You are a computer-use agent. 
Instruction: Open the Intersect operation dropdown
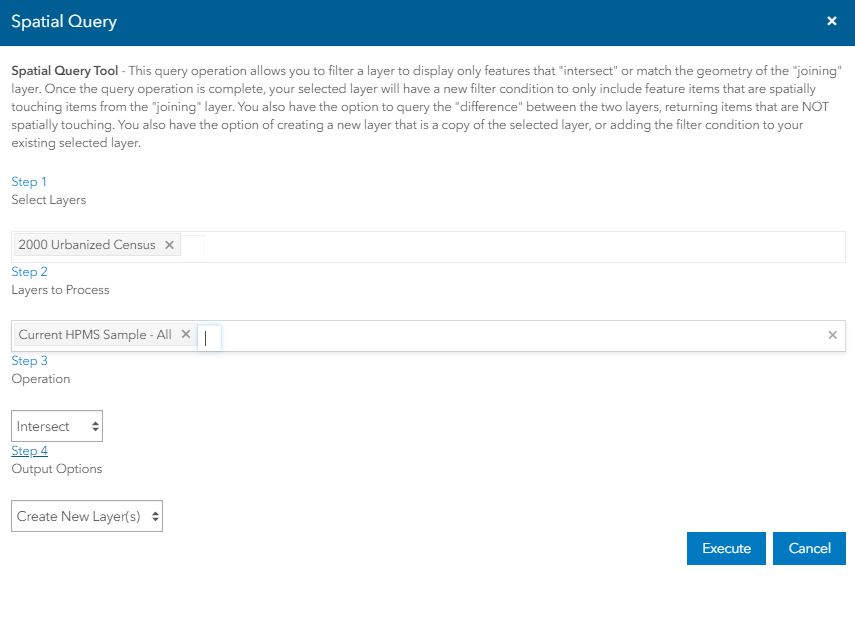click(57, 426)
